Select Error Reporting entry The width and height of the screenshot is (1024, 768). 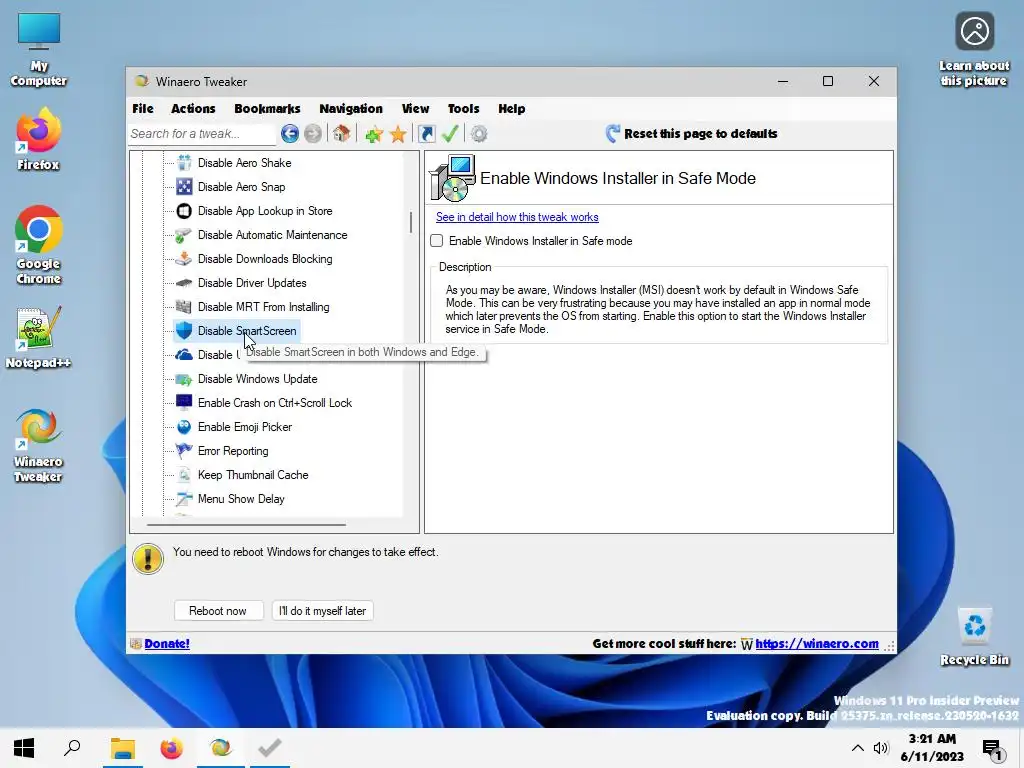[233, 451]
